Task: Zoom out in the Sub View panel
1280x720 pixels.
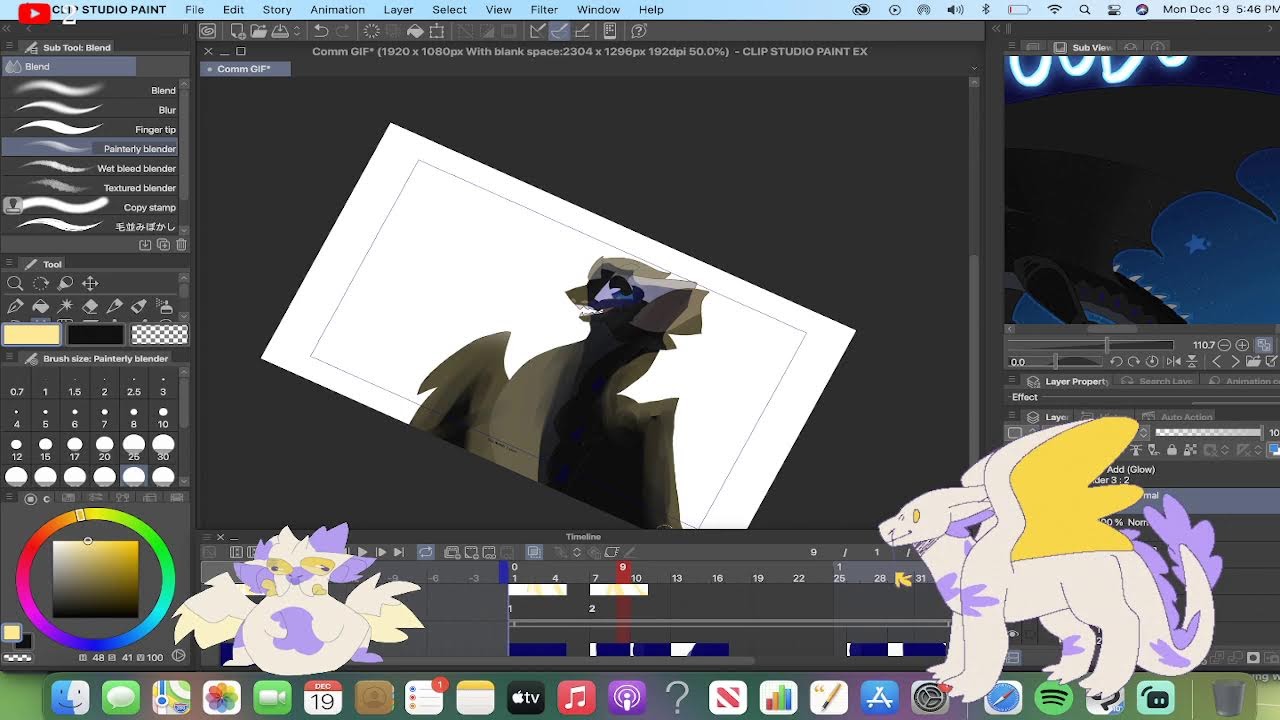Action: (1224, 345)
